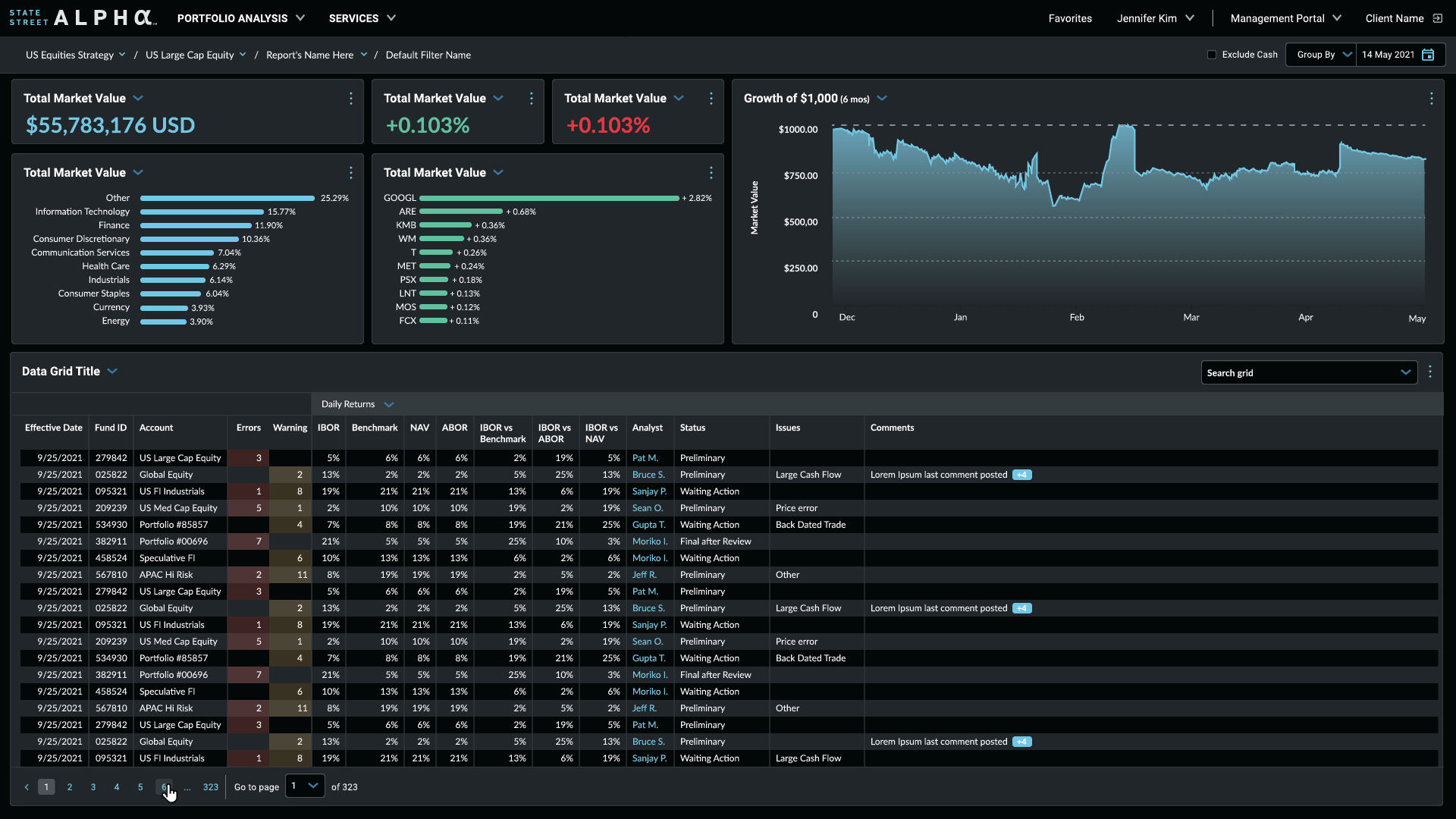Open kebab menu on $55,783,176 USD card
The width and height of the screenshot is (1456, 819).
350,99
